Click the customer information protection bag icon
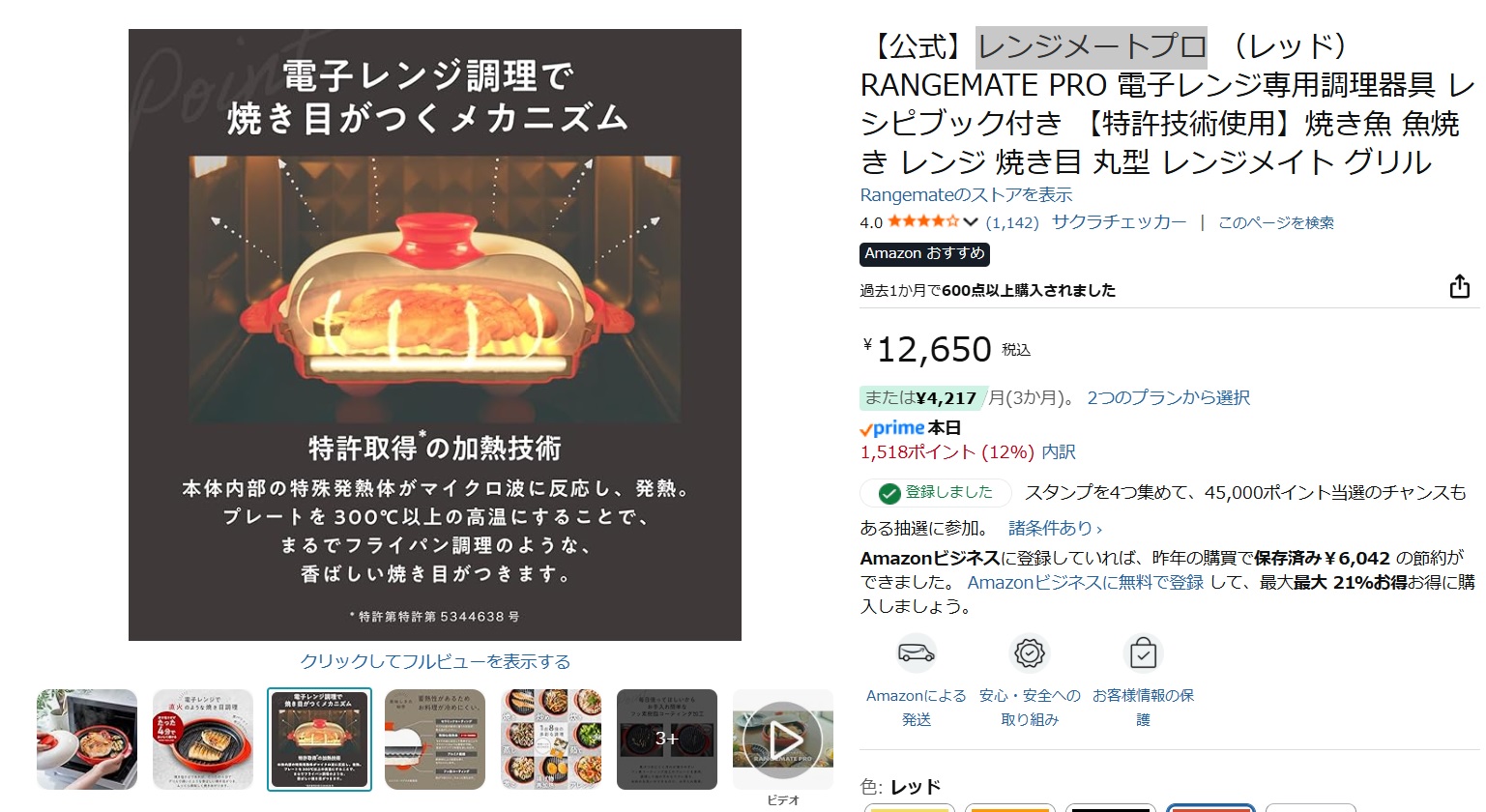Image resolution: width=1486 pixels, height=812 pixels. click(x=1143, y=653)
